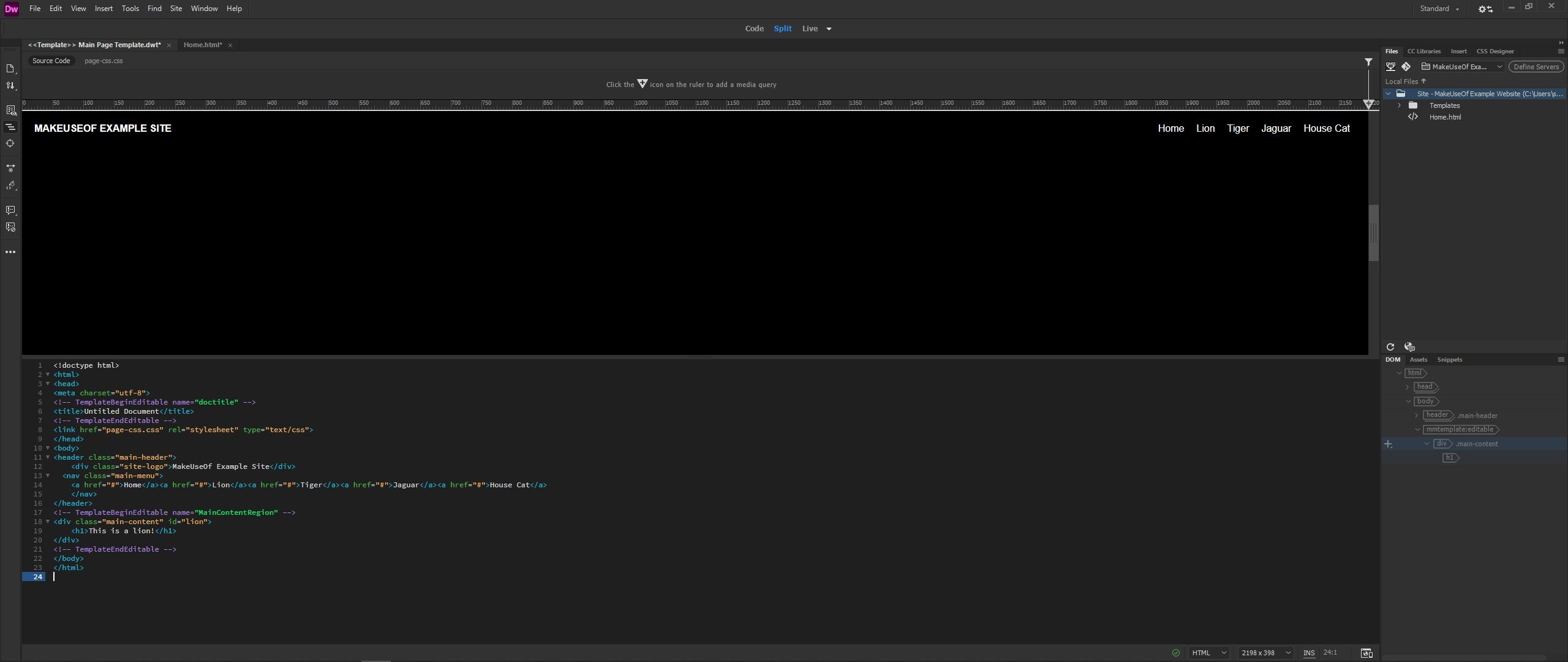Click the add element plus icon in DOM panel
1568x662 pixels.
tap(1388, 444)
